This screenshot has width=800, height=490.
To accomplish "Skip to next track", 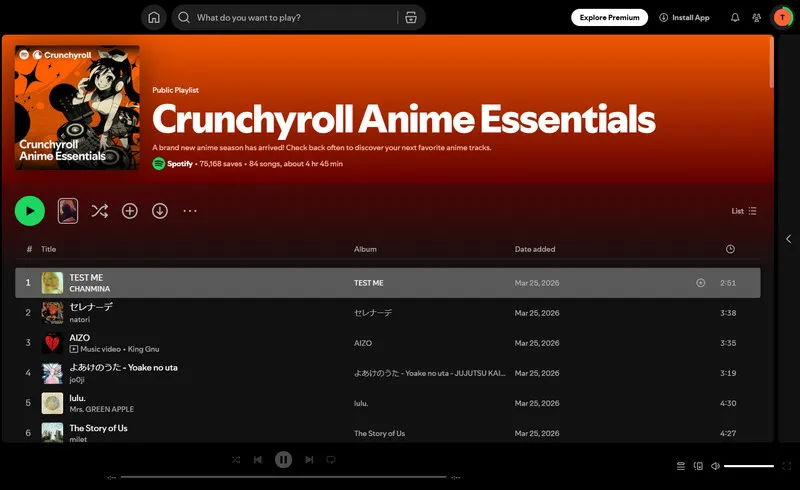I will (x=309, y=460).
